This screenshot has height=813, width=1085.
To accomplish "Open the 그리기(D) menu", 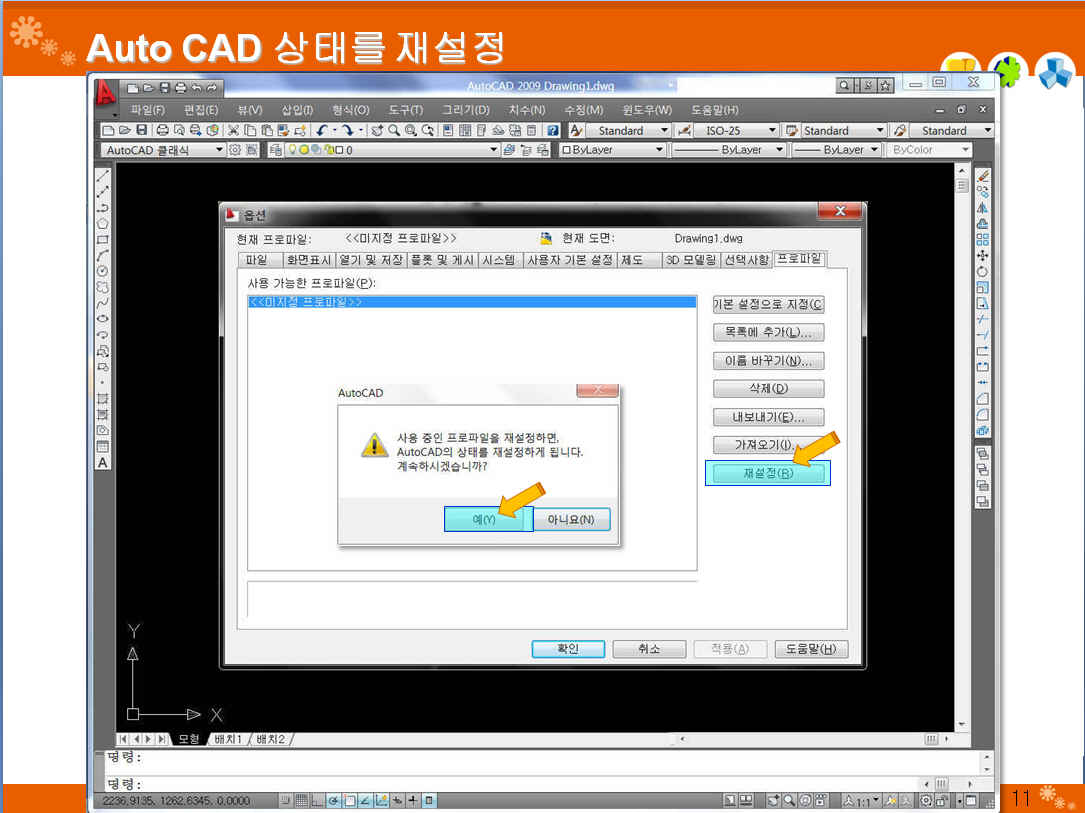I will point(465,110).
